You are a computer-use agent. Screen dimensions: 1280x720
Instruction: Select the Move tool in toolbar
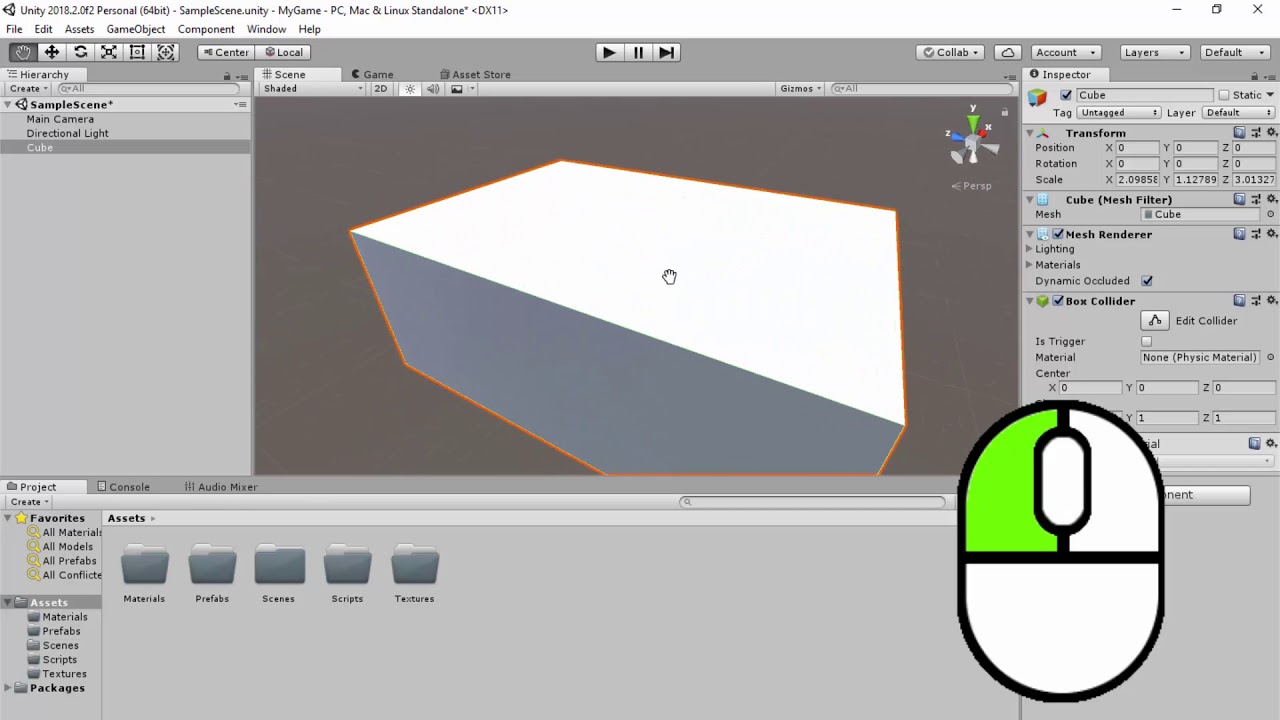(52, 52)
